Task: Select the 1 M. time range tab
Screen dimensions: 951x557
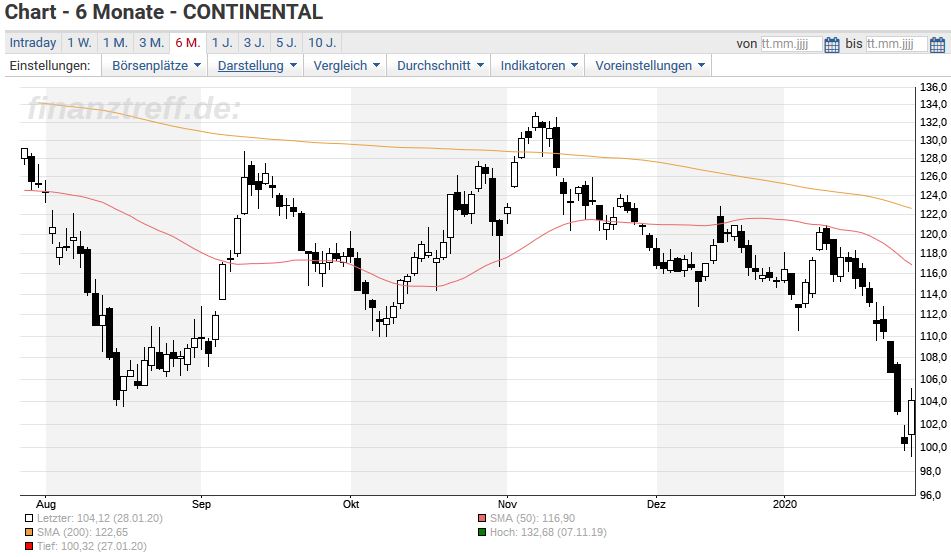Action: point(115,43)
